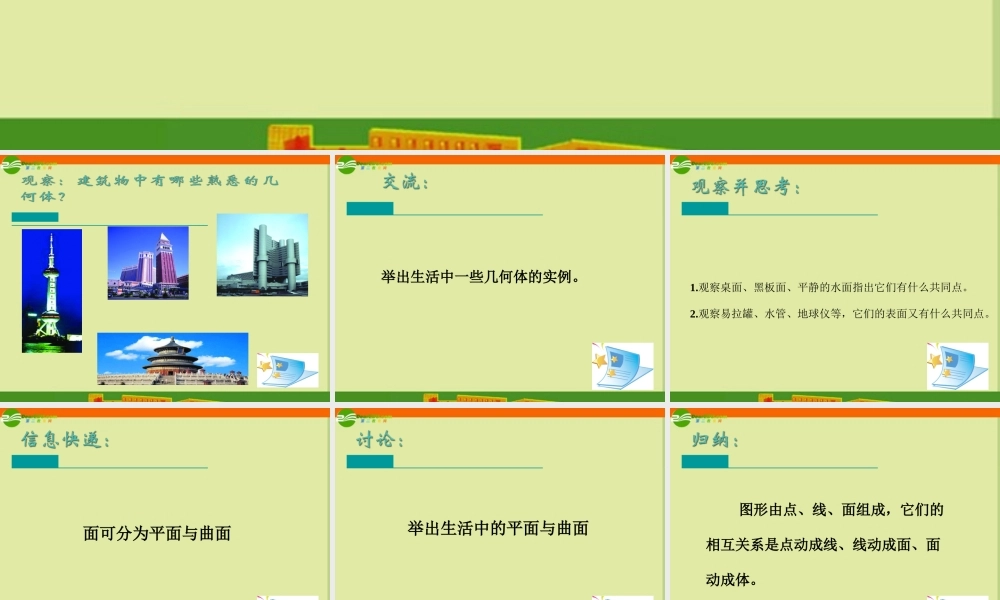Select the title '观察: 建筑物中有哪些熟悉的几何体?'
The width and height of the screenshot is (1000, 600).
coord(149,188)
